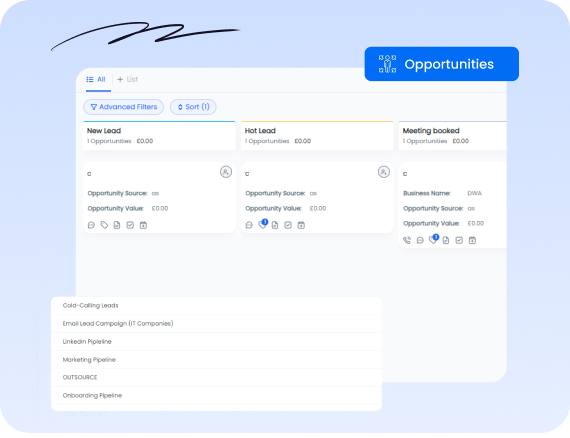Click the assign user icon on New Lead card

point(226,172)
